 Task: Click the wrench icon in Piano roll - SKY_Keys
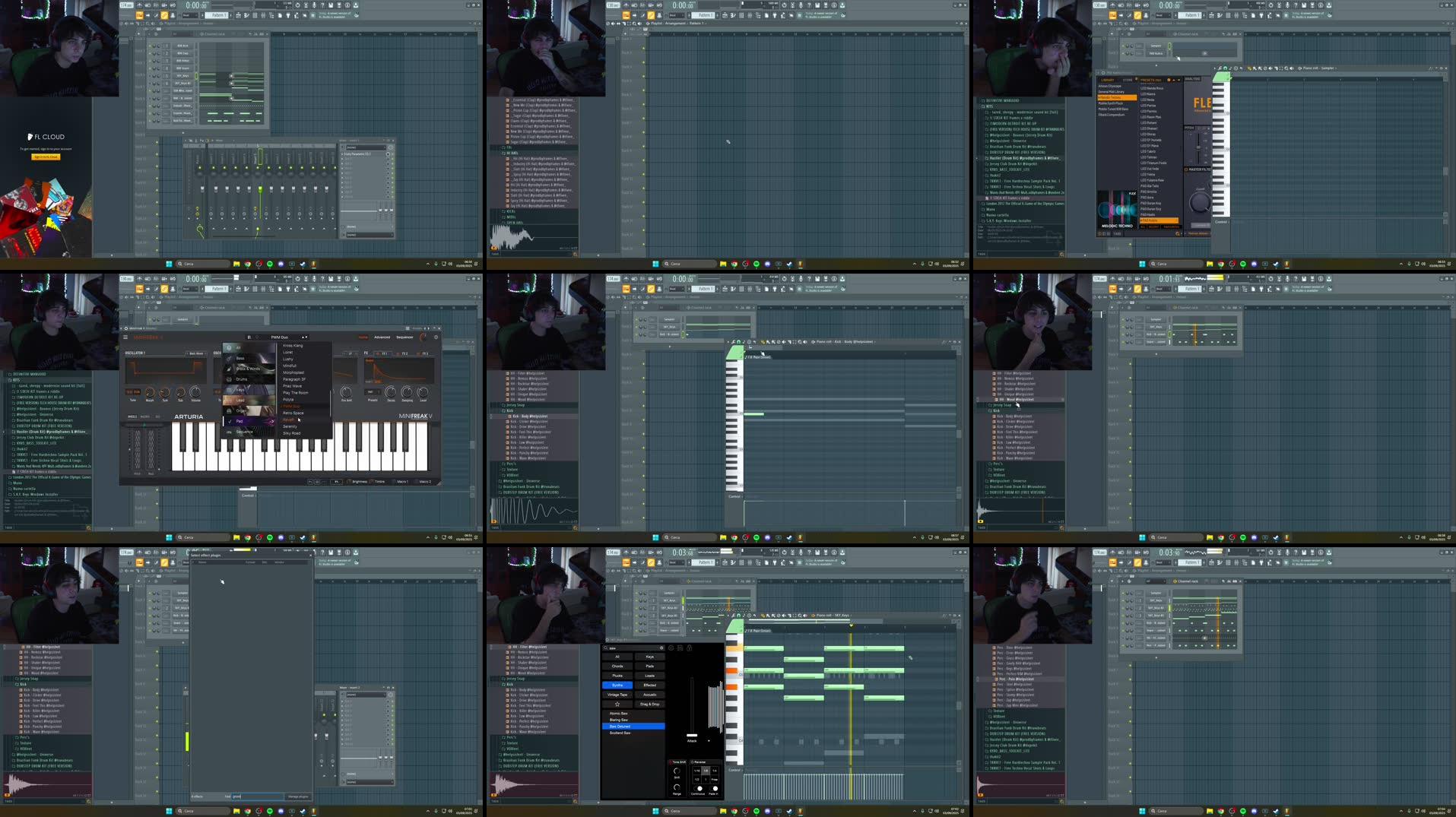tap(733, 616)
